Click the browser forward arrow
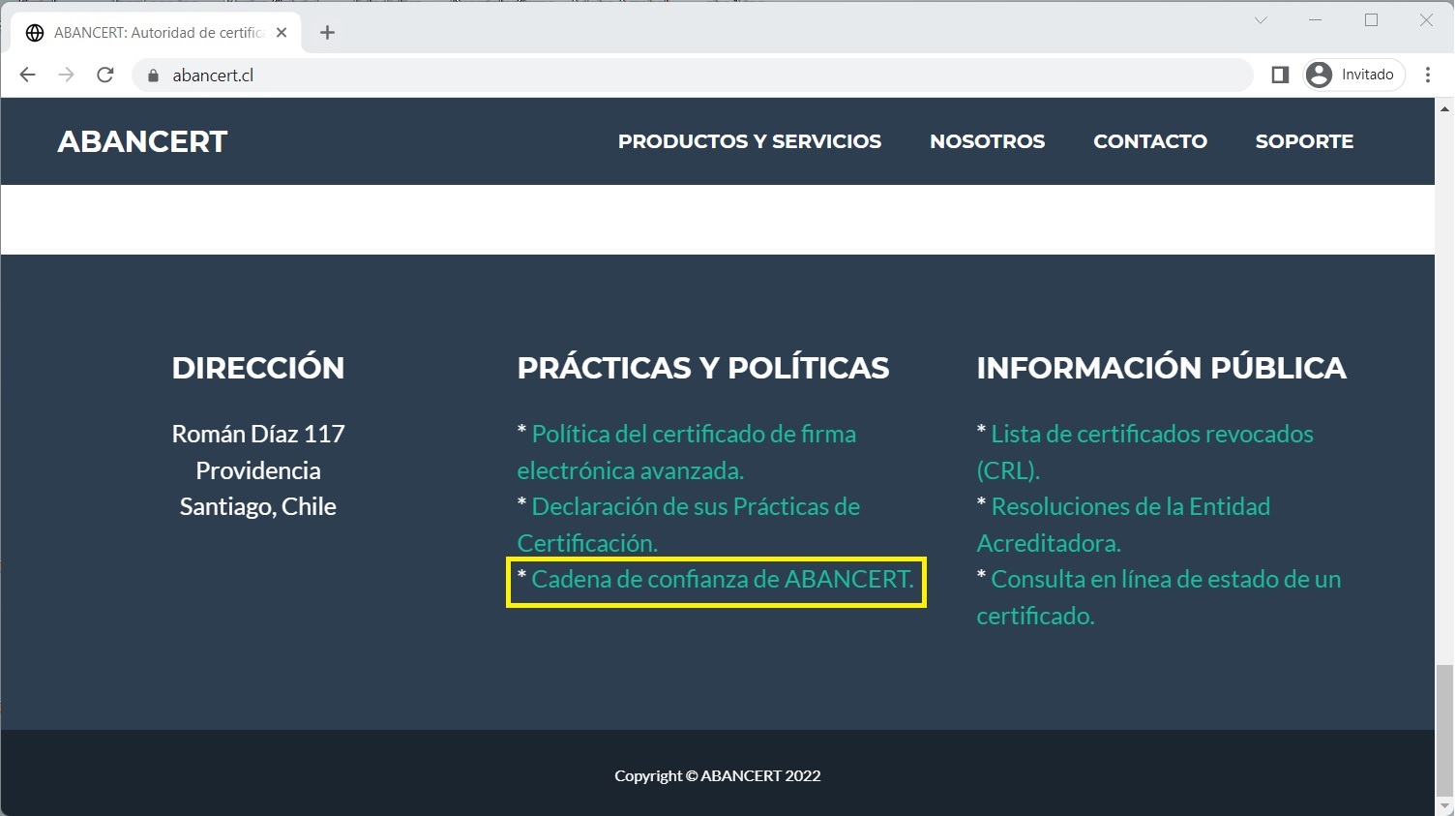This screenshot has height=816, width=1456. [x=66, y=75]
